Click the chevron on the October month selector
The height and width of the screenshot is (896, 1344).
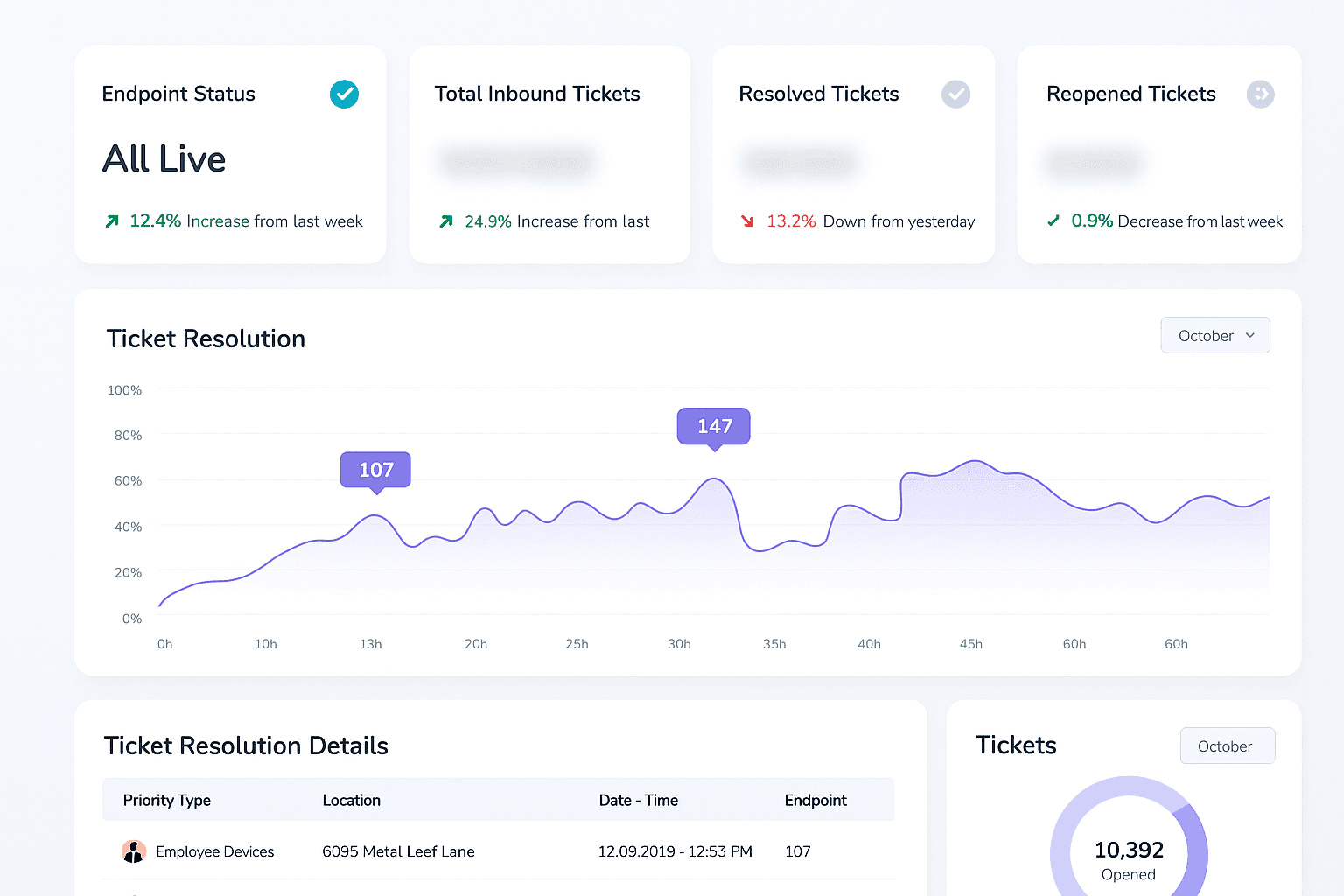click(x=1249, y=335)
